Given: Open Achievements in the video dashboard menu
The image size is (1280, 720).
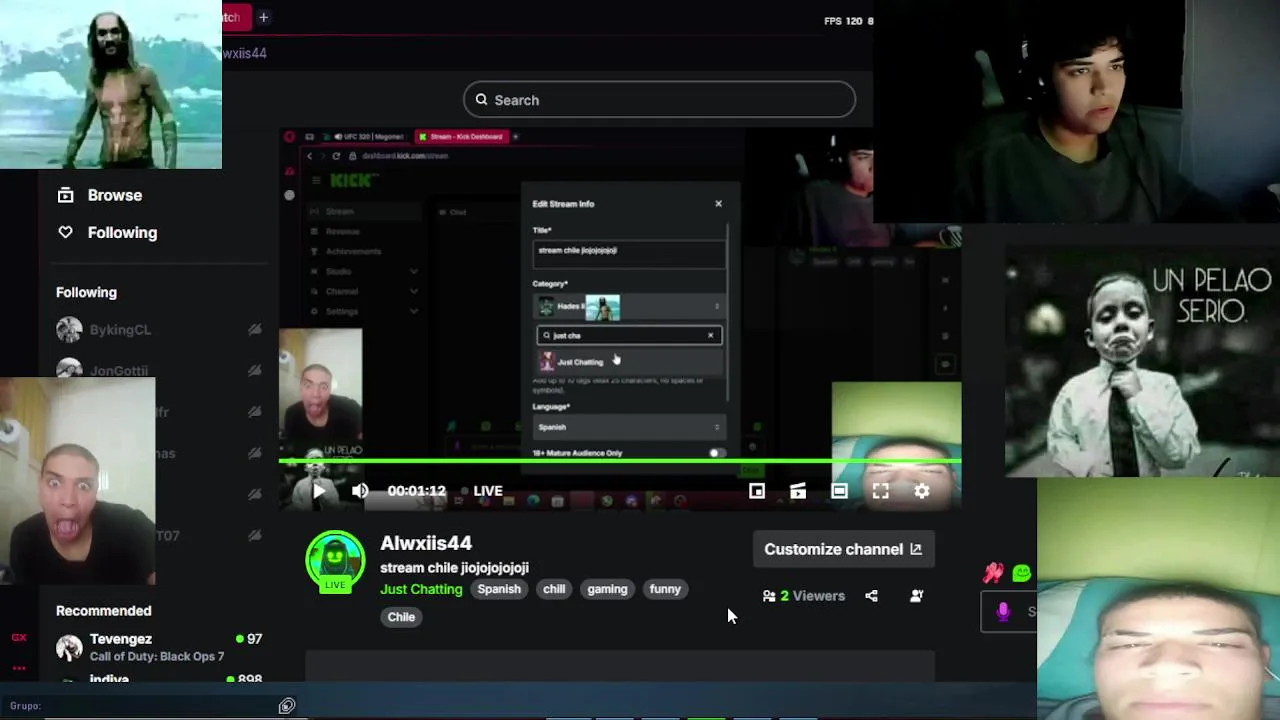Looking at the screenshot, I should (x=365, y=251).
